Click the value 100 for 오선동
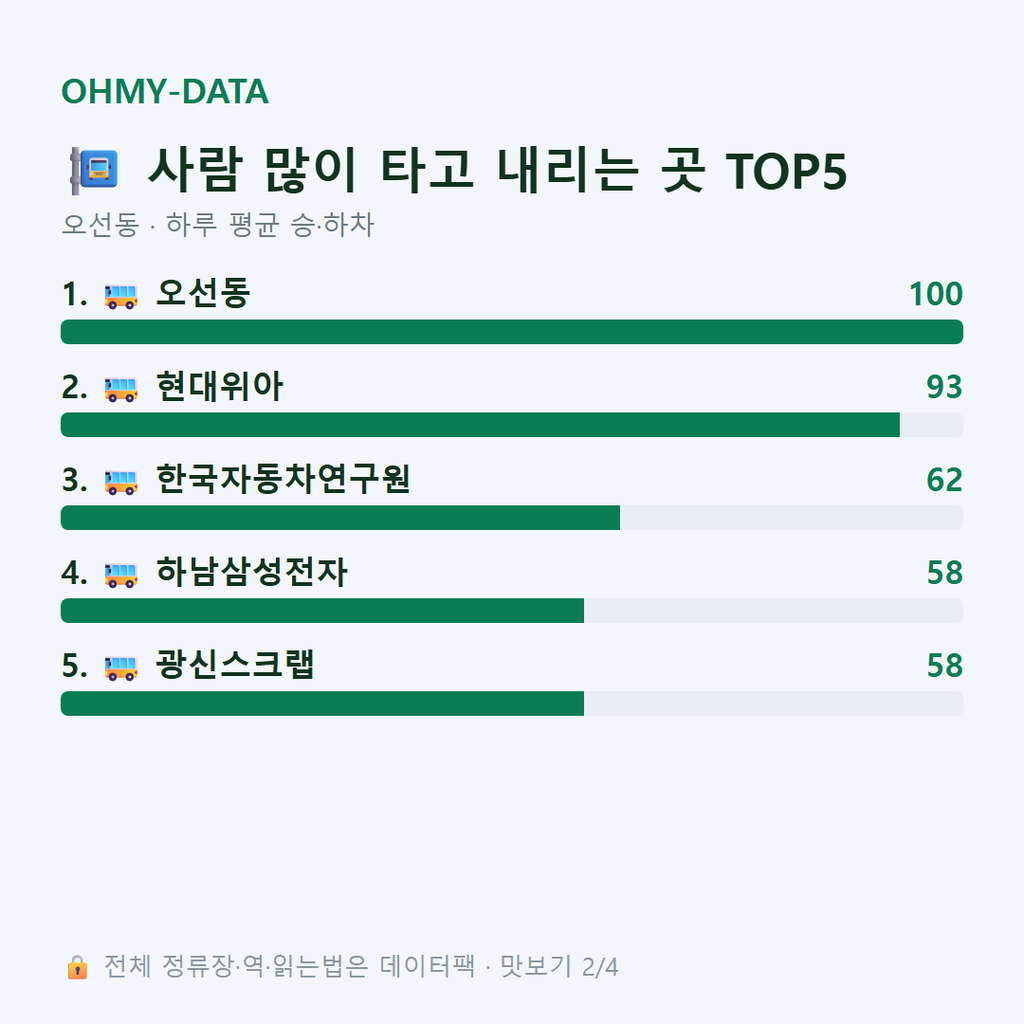The height and width of the screenshot is (1024, 1024). 936,294
